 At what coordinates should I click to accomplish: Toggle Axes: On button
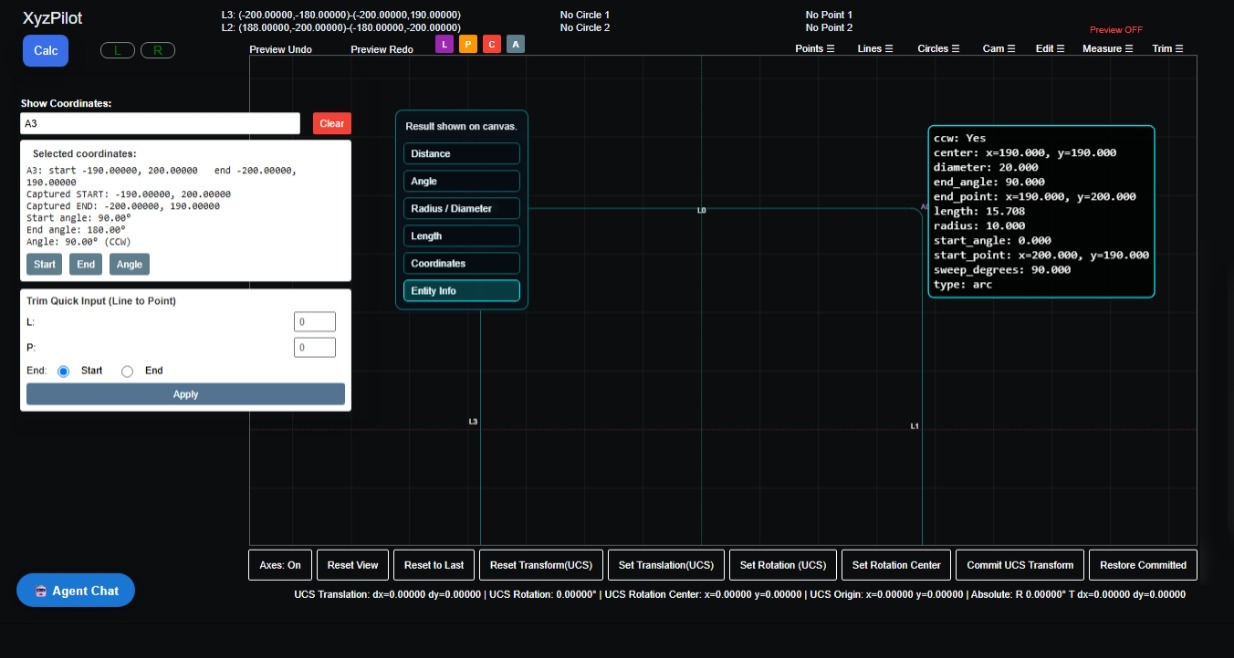coord(280,565)
